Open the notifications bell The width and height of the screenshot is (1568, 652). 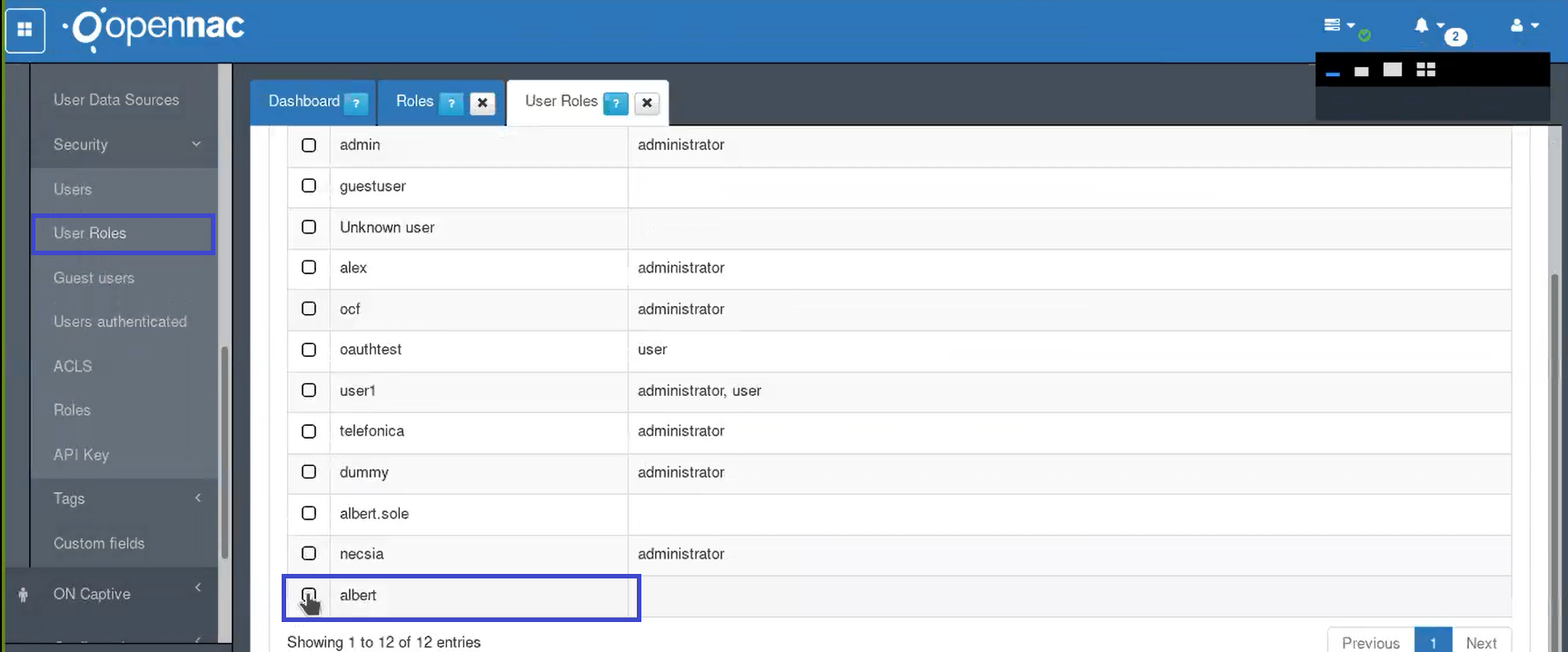coord(1422,26)
